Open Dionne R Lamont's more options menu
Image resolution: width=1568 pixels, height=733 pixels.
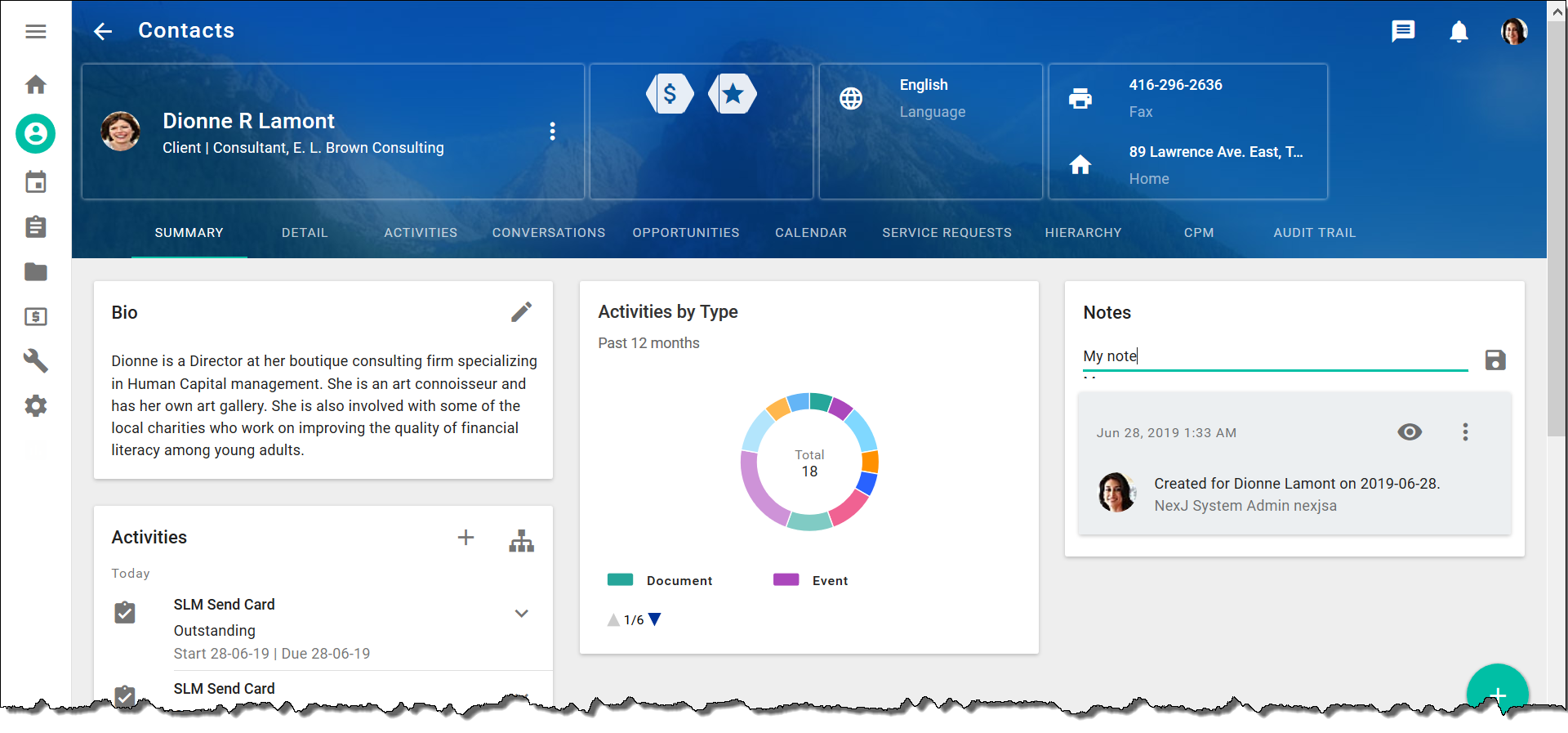click(x=552, y=132)
